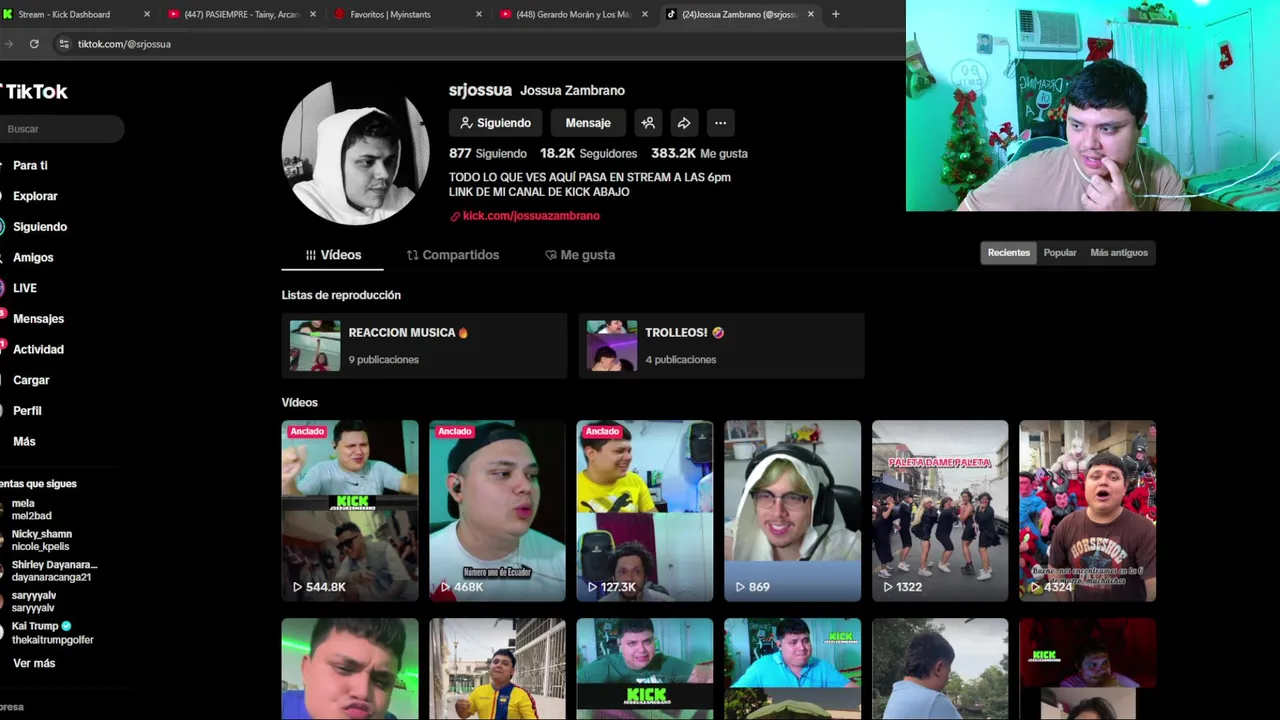Expand followed accounts with Ver más
1280x720 pixels.
coord(34,663)
